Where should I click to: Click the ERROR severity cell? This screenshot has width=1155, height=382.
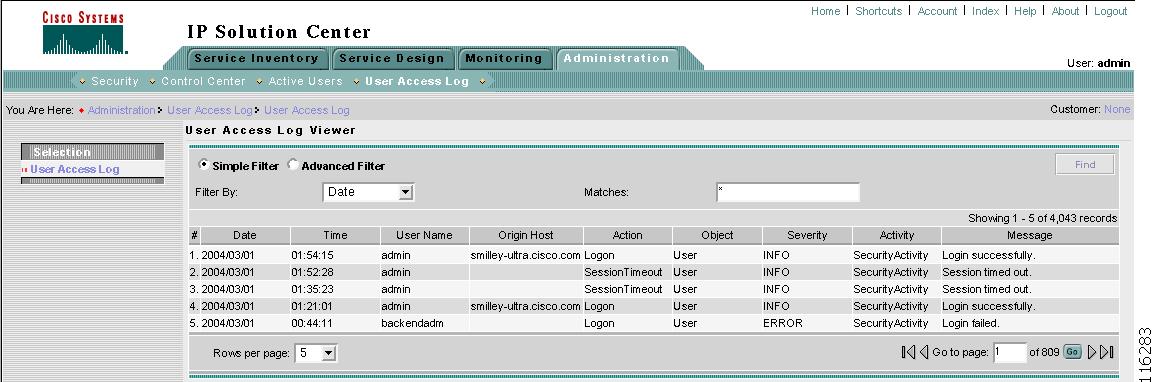tap(783, 323)
